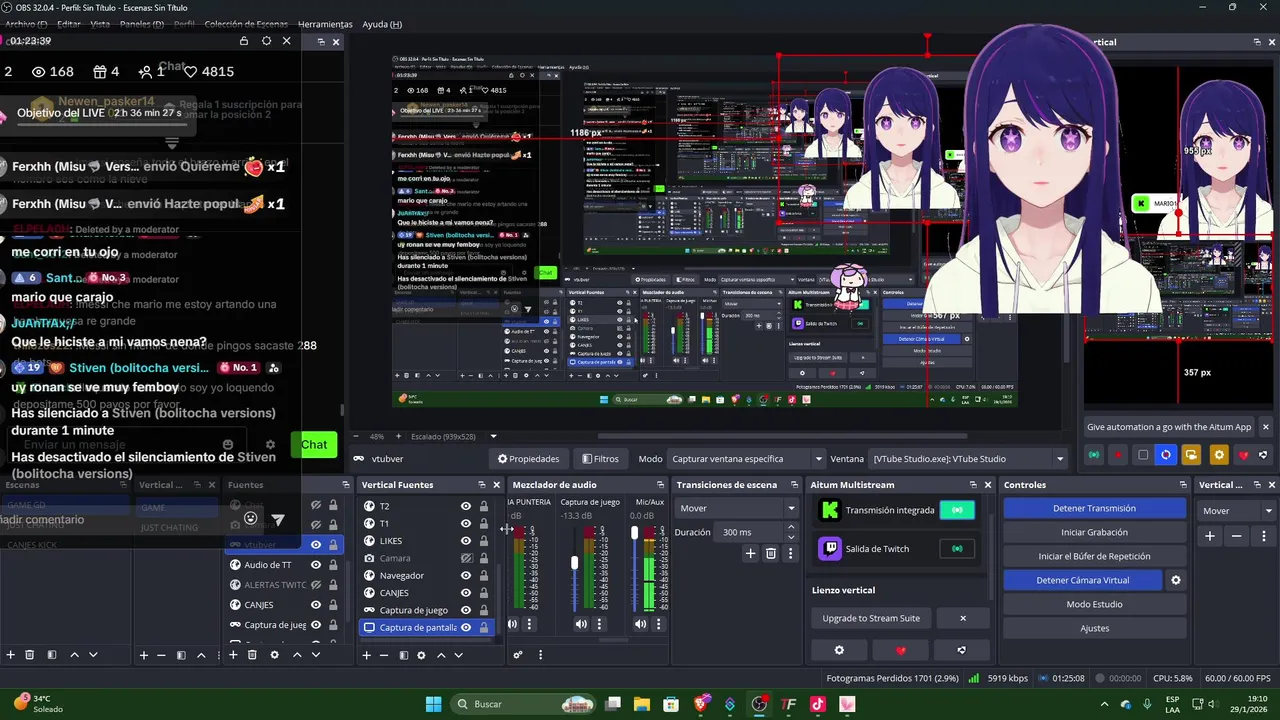Open Filtros for selected source
Viewport: 1280px width, 720px height.
tap(601, 459)
